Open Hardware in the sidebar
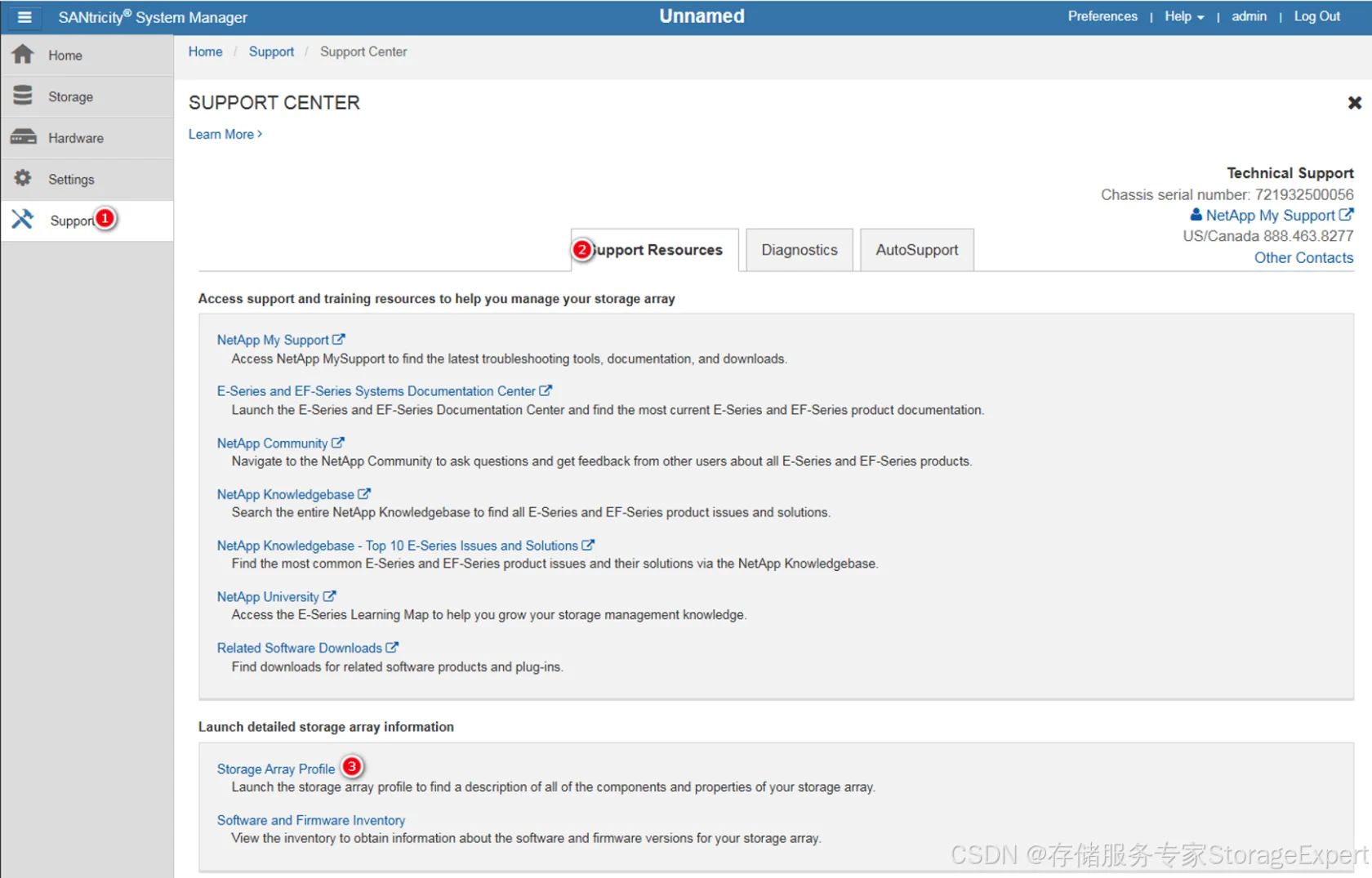 87,138
